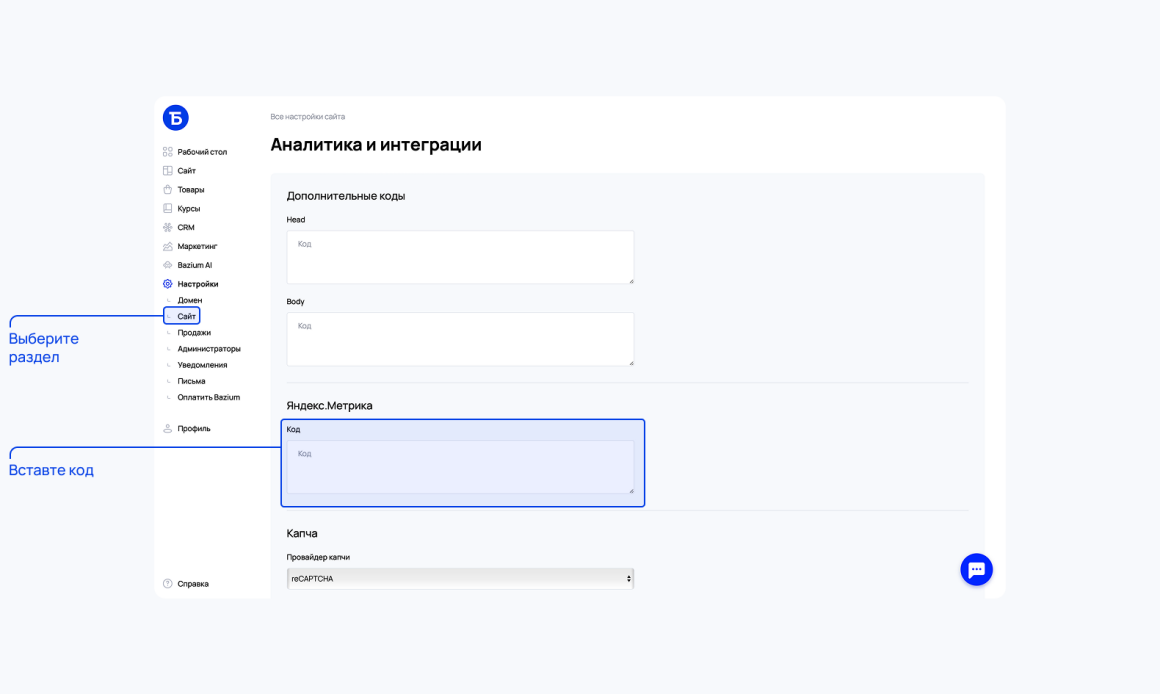Click the Head code text area
The width and height of the screenshot is (1160, 694).
click(x=460, y=257)
